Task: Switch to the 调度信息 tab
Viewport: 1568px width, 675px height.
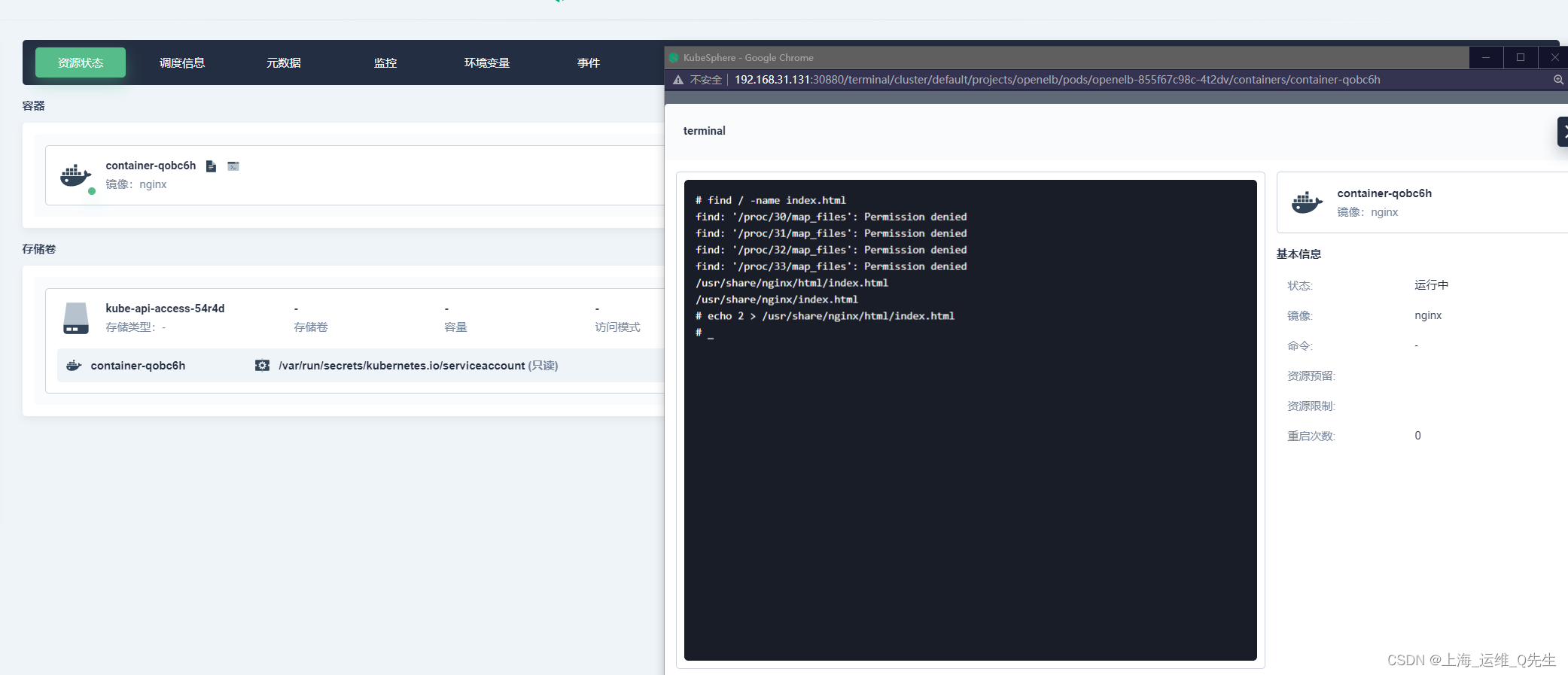Action: (x=182, y=62)
